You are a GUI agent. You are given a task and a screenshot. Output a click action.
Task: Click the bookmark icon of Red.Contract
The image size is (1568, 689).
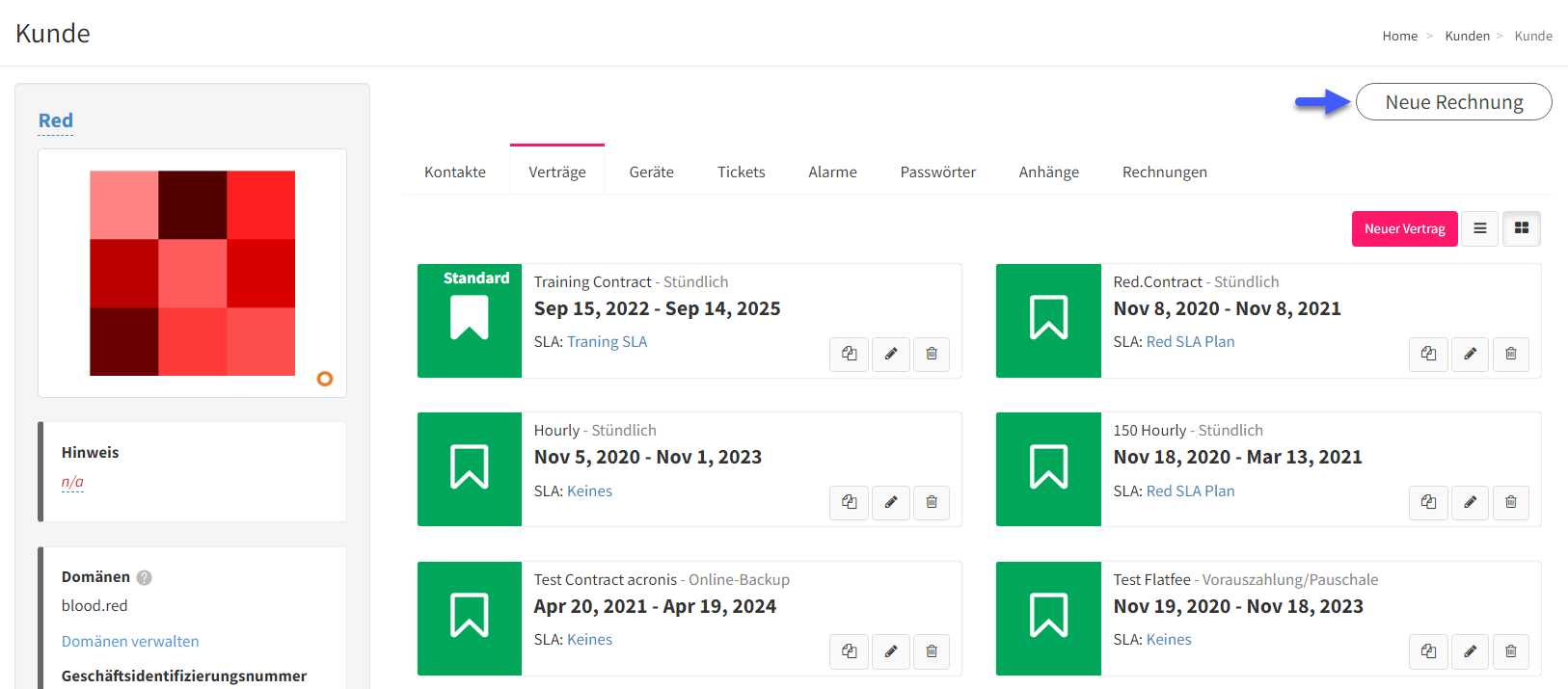click(1049, 318)
